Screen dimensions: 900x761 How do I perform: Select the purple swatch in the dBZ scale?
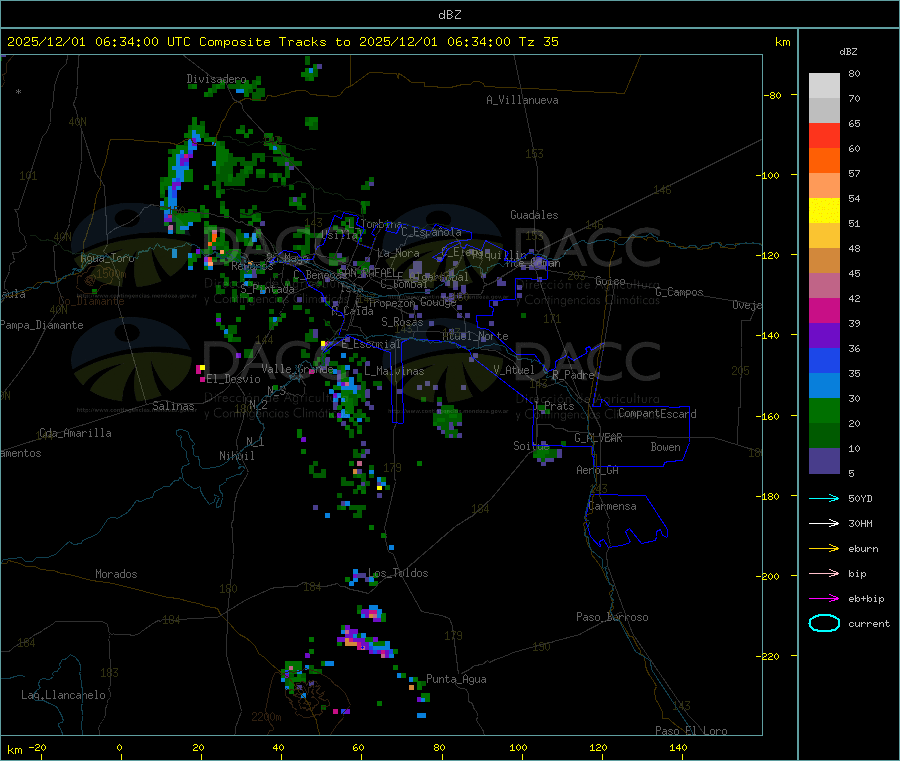tap(824, 336)
